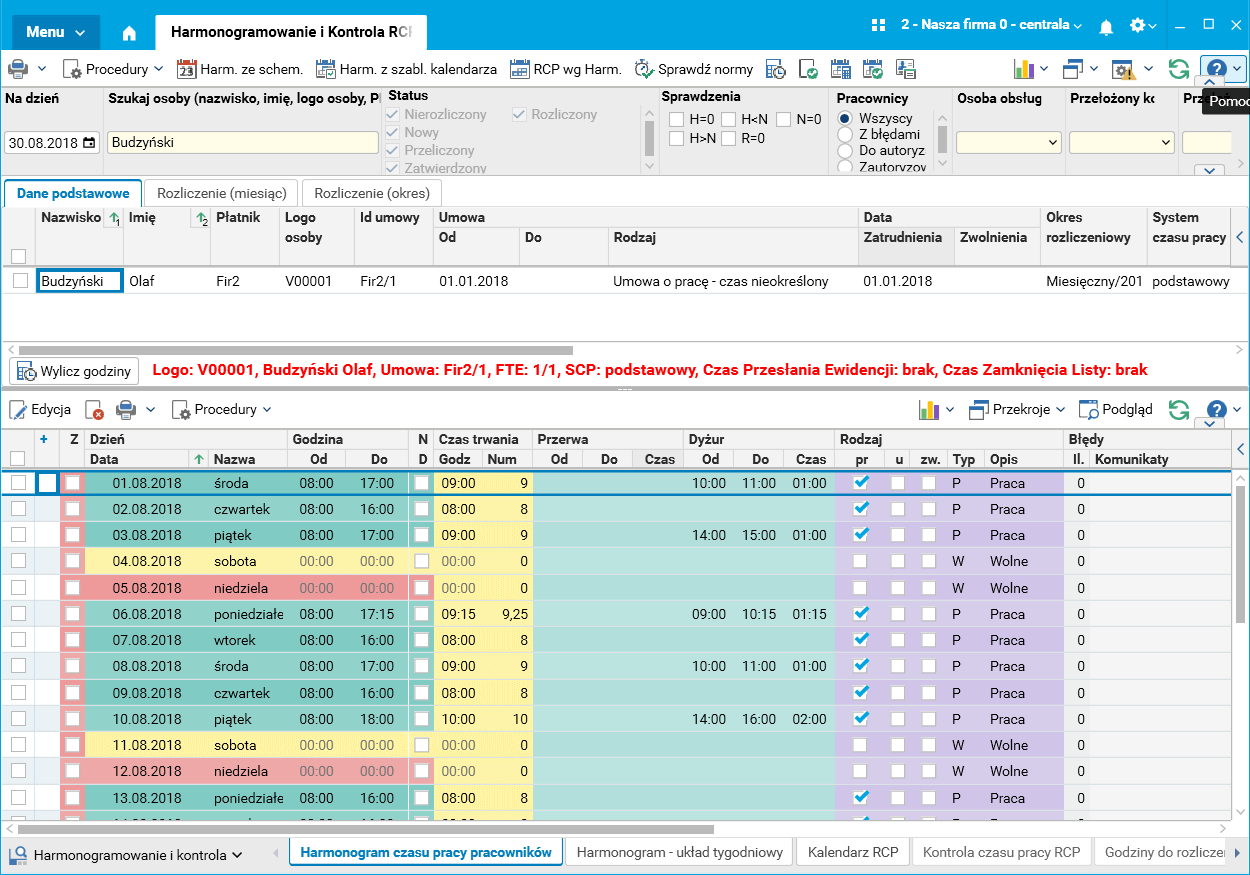Expand the Menu dropdown
This screenshot has height=875, width=1250.
coord(56,32)
